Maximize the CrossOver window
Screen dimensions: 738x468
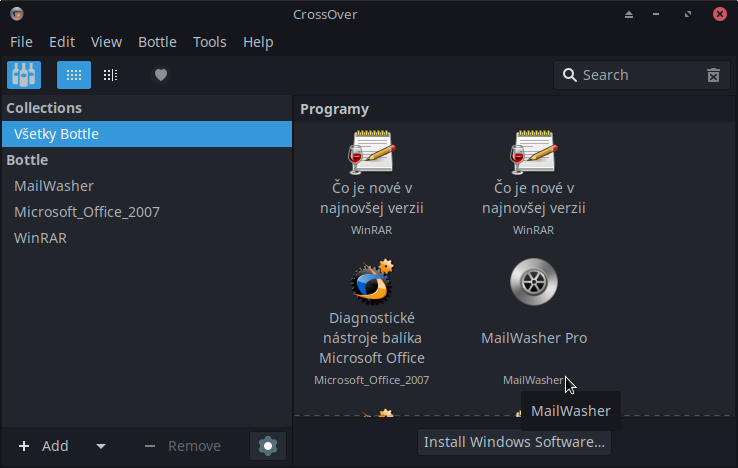pos(688,15)
